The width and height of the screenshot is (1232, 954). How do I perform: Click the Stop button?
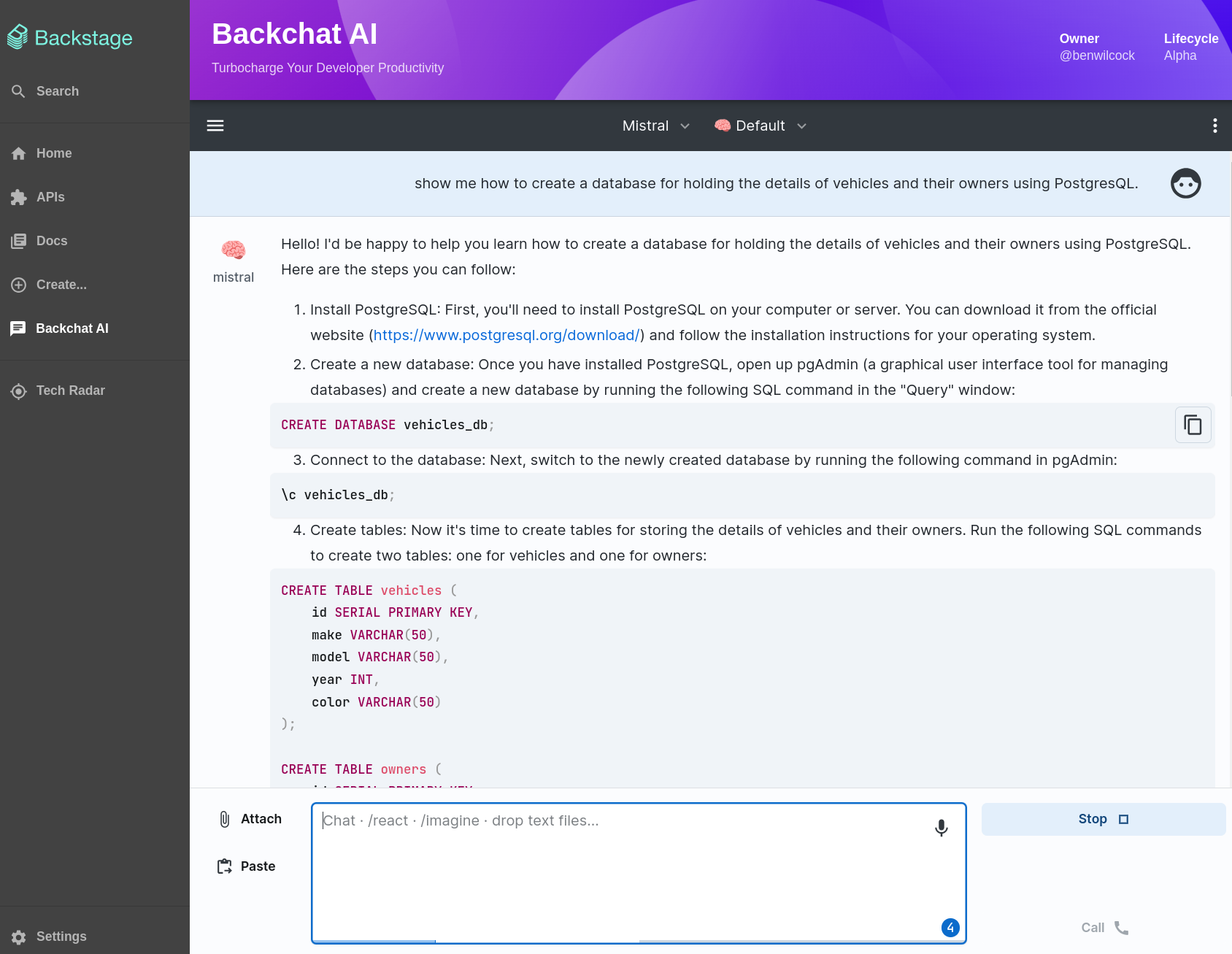[1103, 819]
